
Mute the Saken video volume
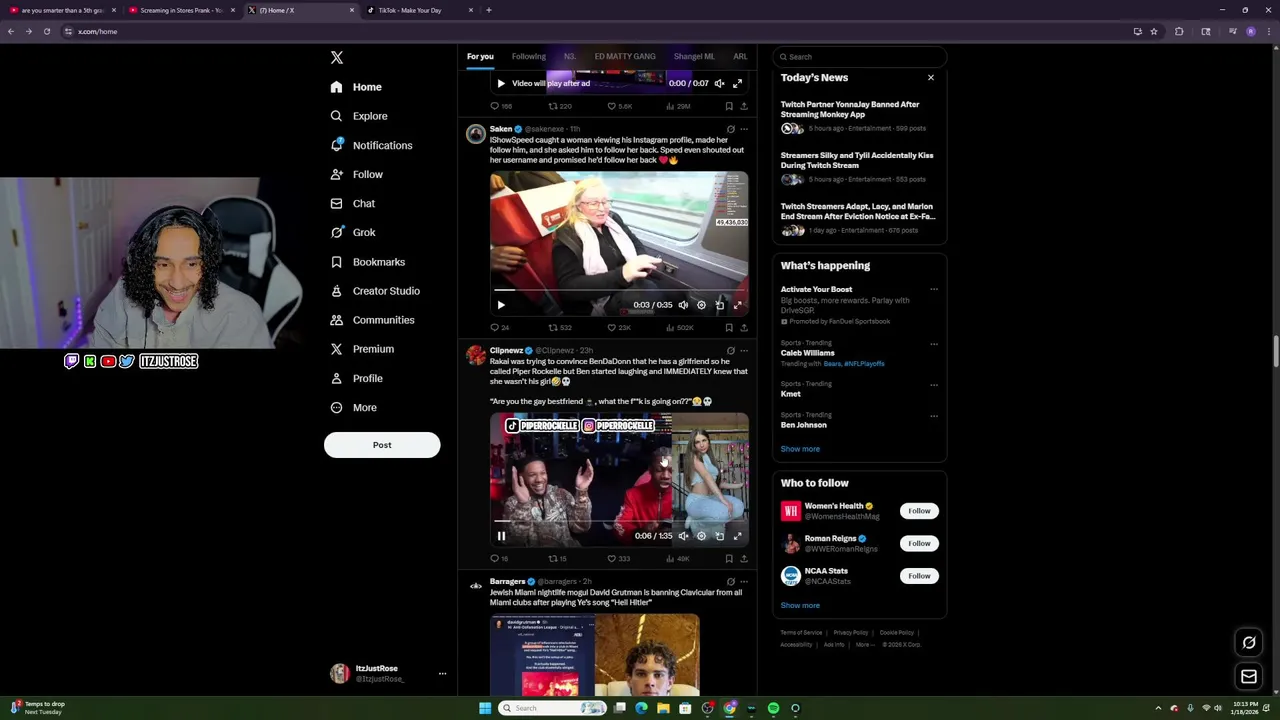683,305
